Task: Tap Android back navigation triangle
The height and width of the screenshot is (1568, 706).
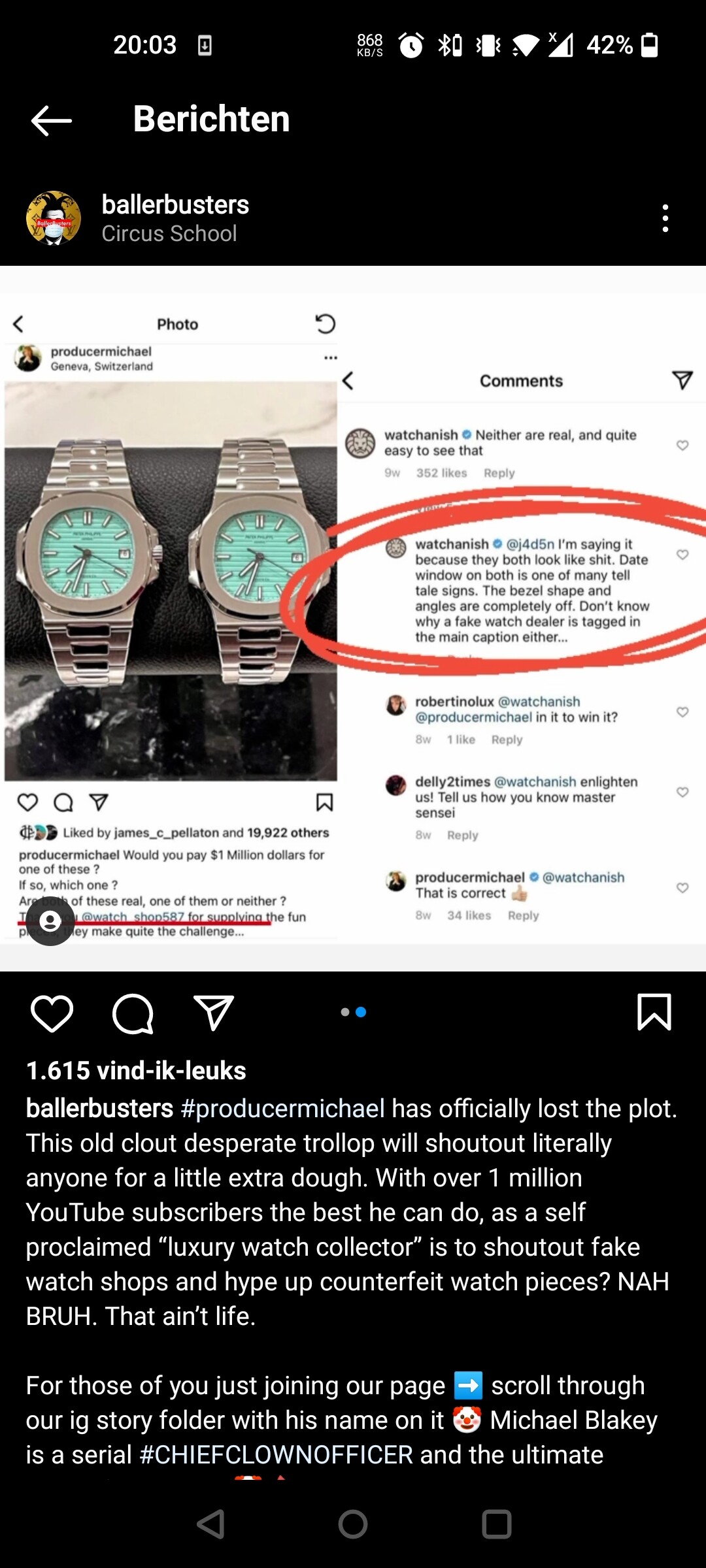Action: point(210,1524)
